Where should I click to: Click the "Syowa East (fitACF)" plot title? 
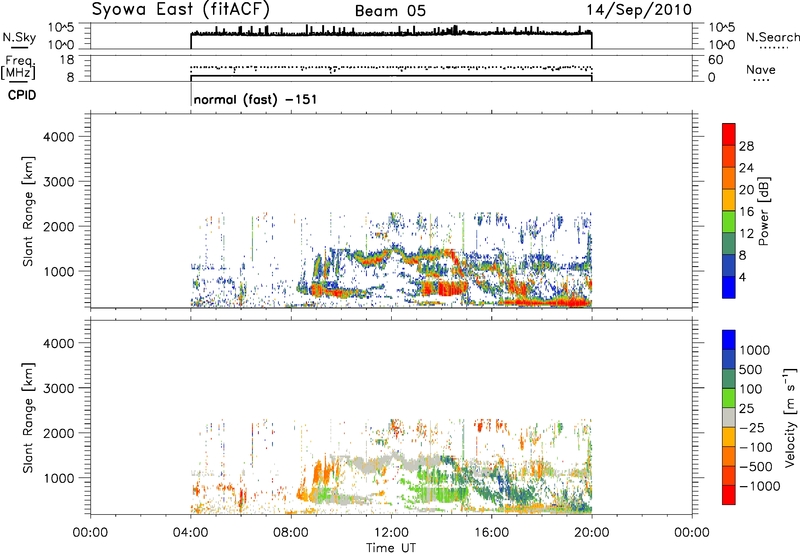coord(181,9)
